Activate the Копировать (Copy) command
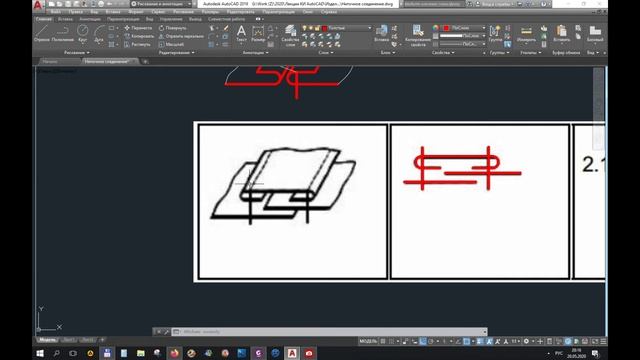640x360 pixels. click(x=139, y=36)
